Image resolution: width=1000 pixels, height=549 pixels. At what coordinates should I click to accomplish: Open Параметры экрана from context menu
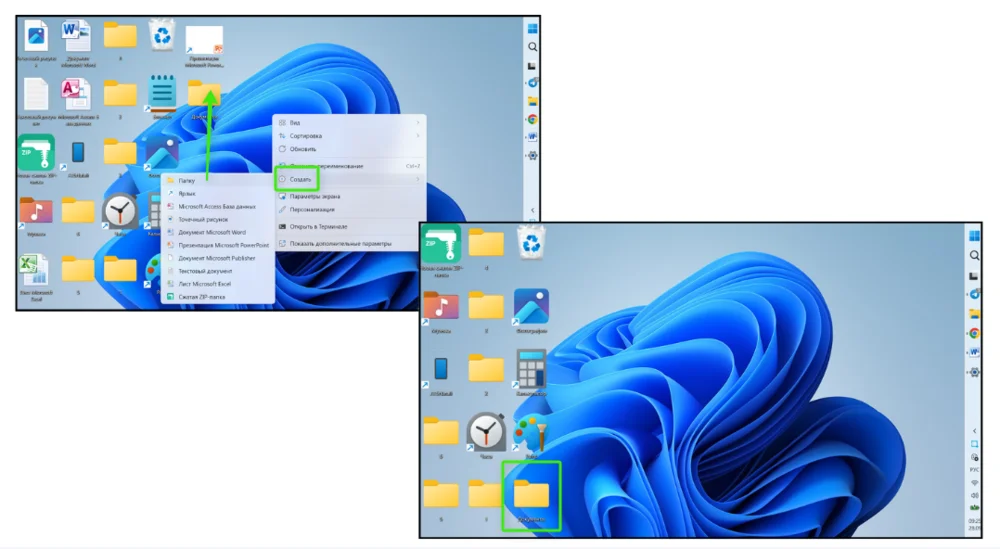coord(349,196)
